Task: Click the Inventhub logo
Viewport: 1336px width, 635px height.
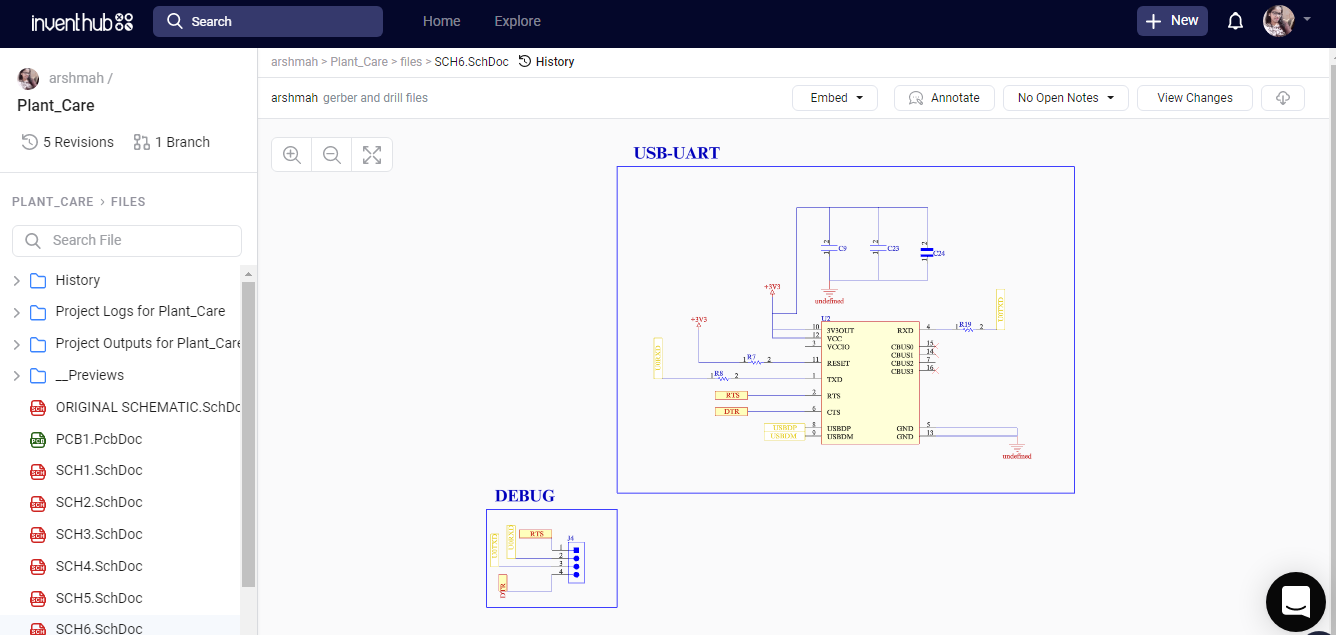Action: [82, 21]
